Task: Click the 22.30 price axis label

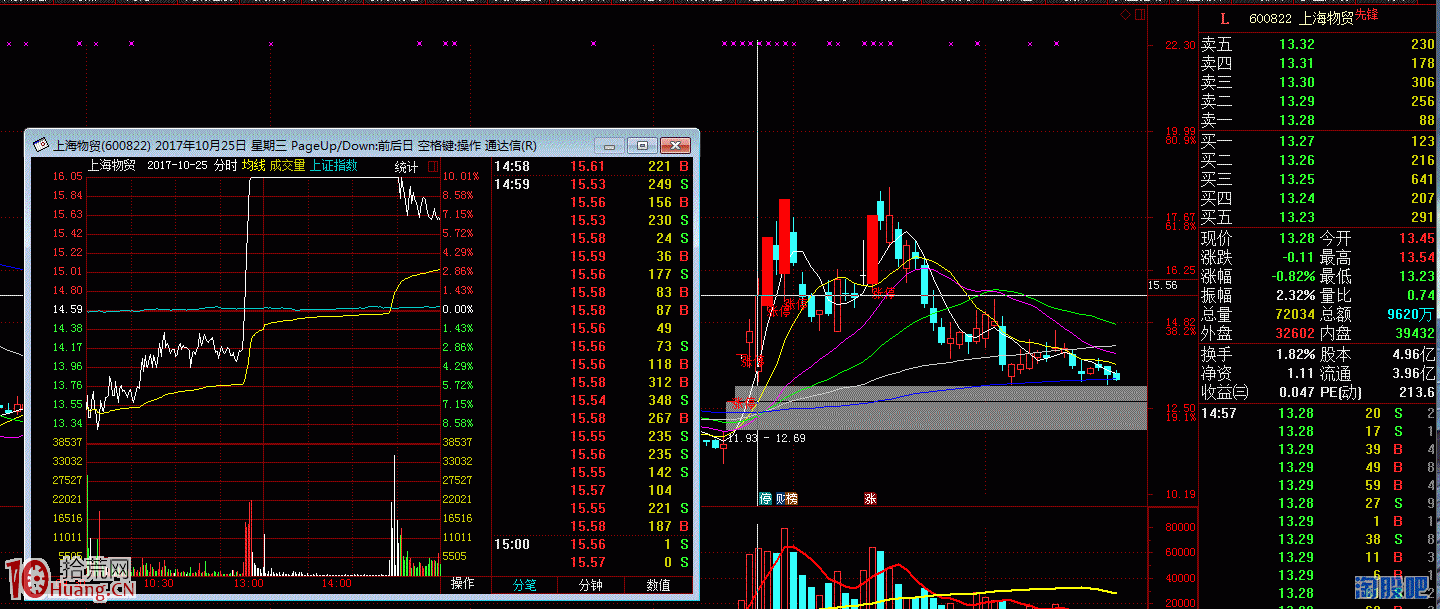Action: pos(1179,46)
